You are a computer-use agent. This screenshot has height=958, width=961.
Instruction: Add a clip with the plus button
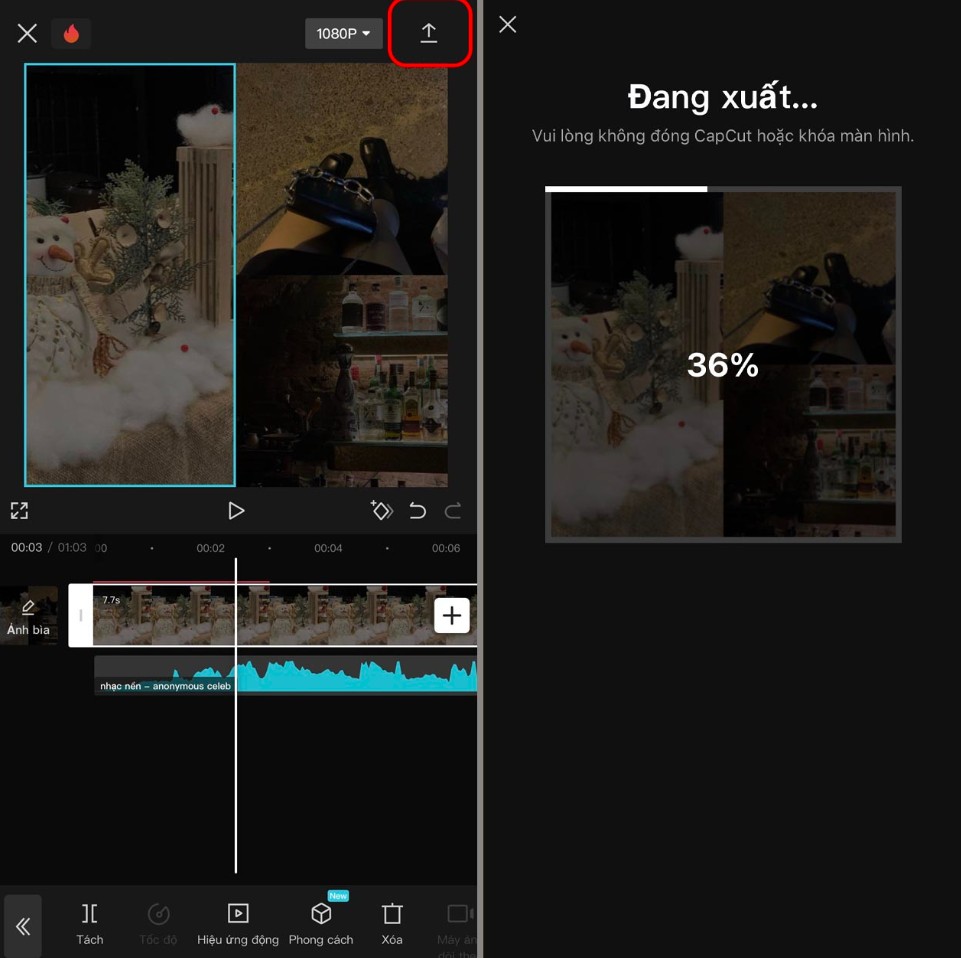(x=451, y=615)
